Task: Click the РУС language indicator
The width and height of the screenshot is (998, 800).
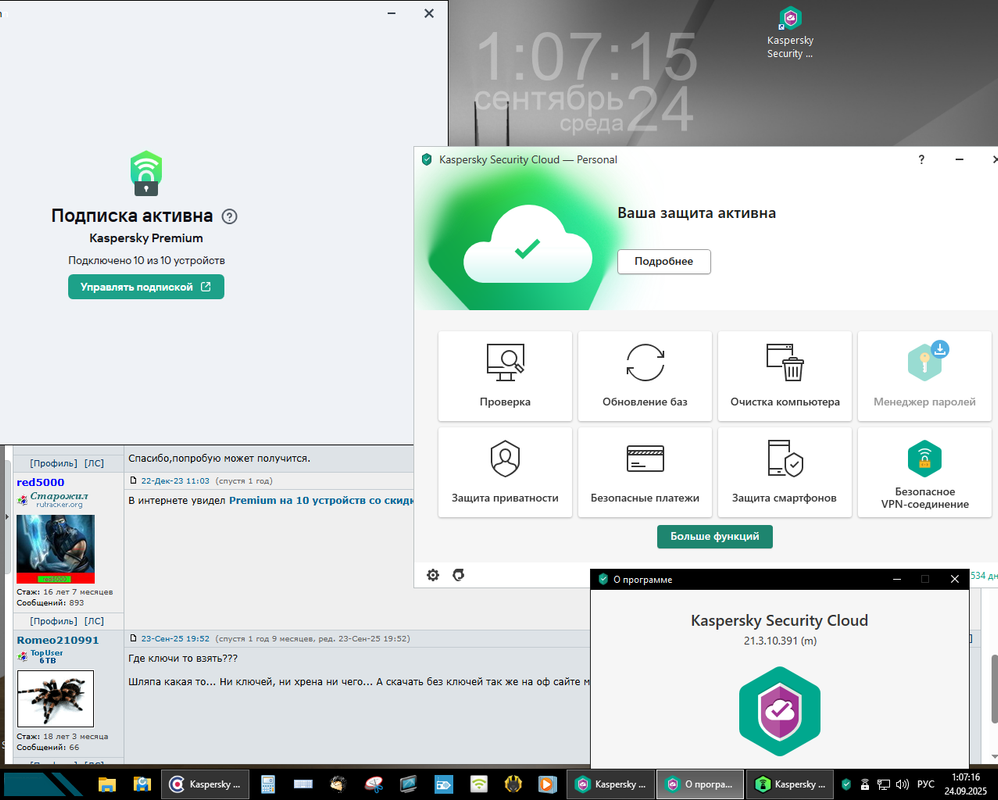Action: click(x=925, y=784)
